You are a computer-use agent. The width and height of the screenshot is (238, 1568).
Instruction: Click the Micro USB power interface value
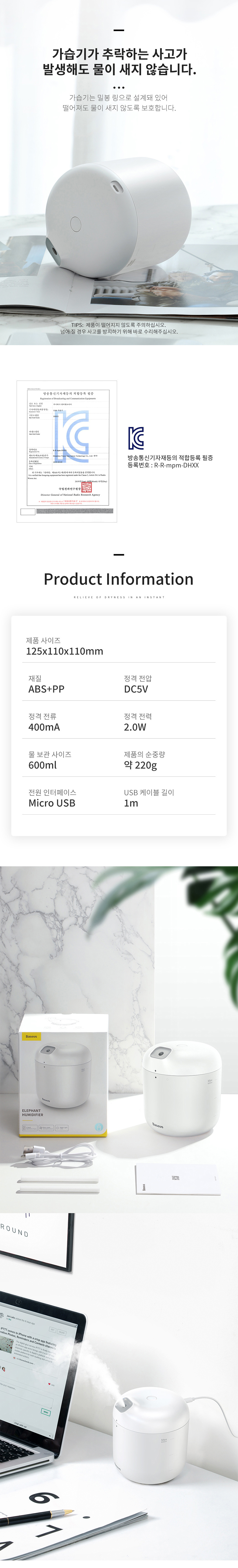coord(52,803)
